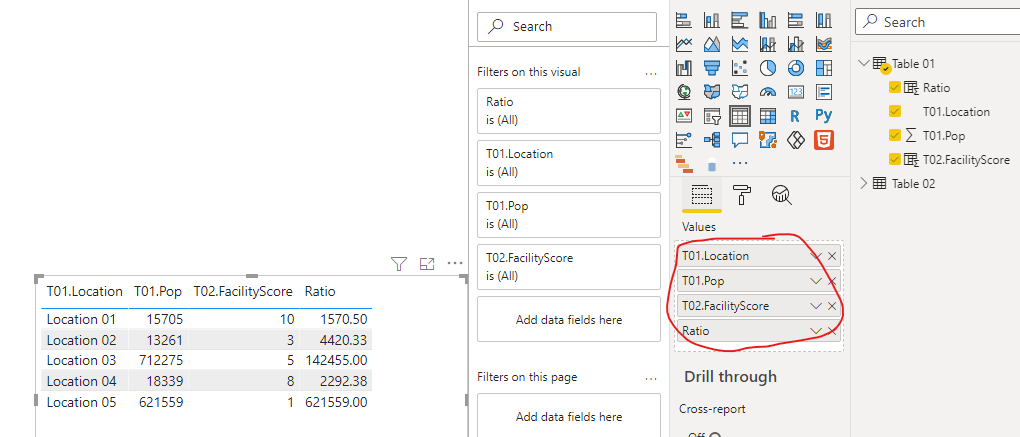Image resolution: width=1020 pixels, height=437 pixels.
Task: Uncheck T02.FacilityScore in the Fields list
Action: [895, 159]
